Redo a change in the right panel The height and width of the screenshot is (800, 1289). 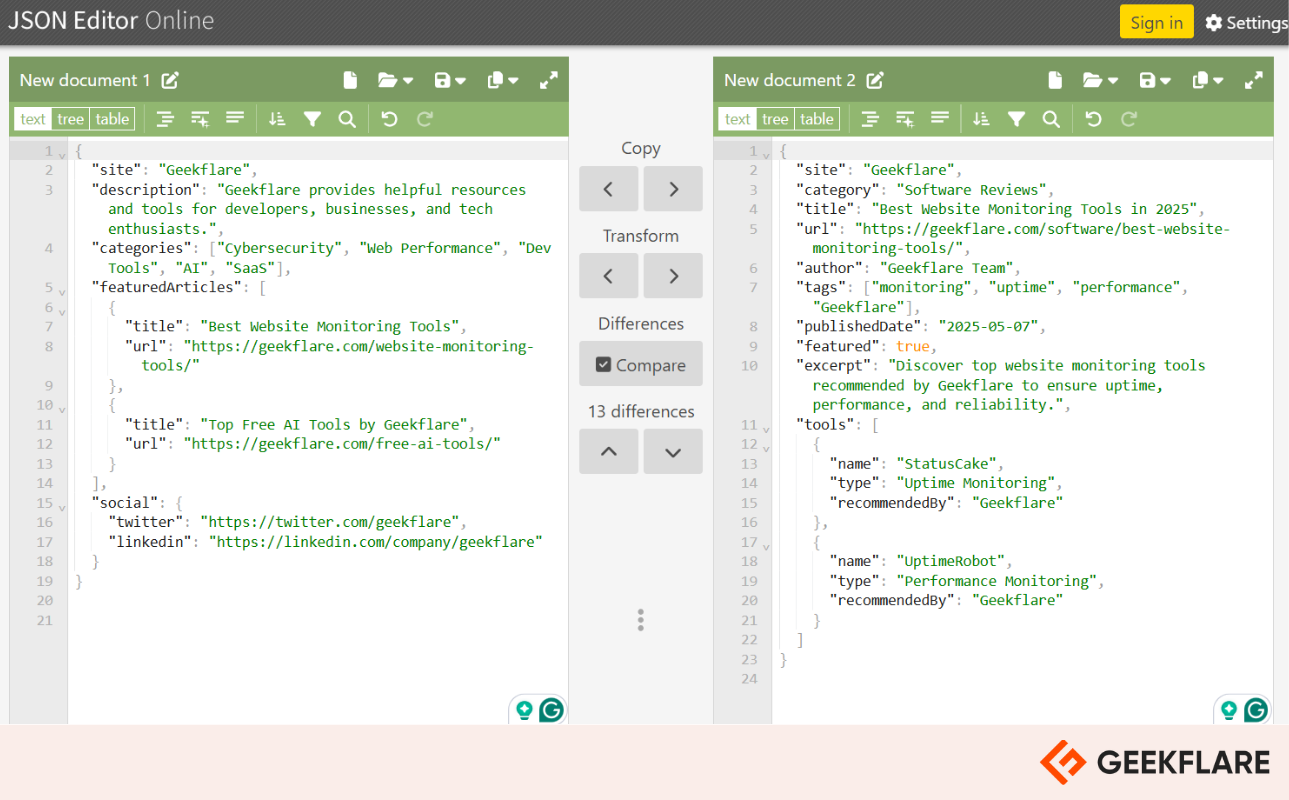click(1128, 119)
